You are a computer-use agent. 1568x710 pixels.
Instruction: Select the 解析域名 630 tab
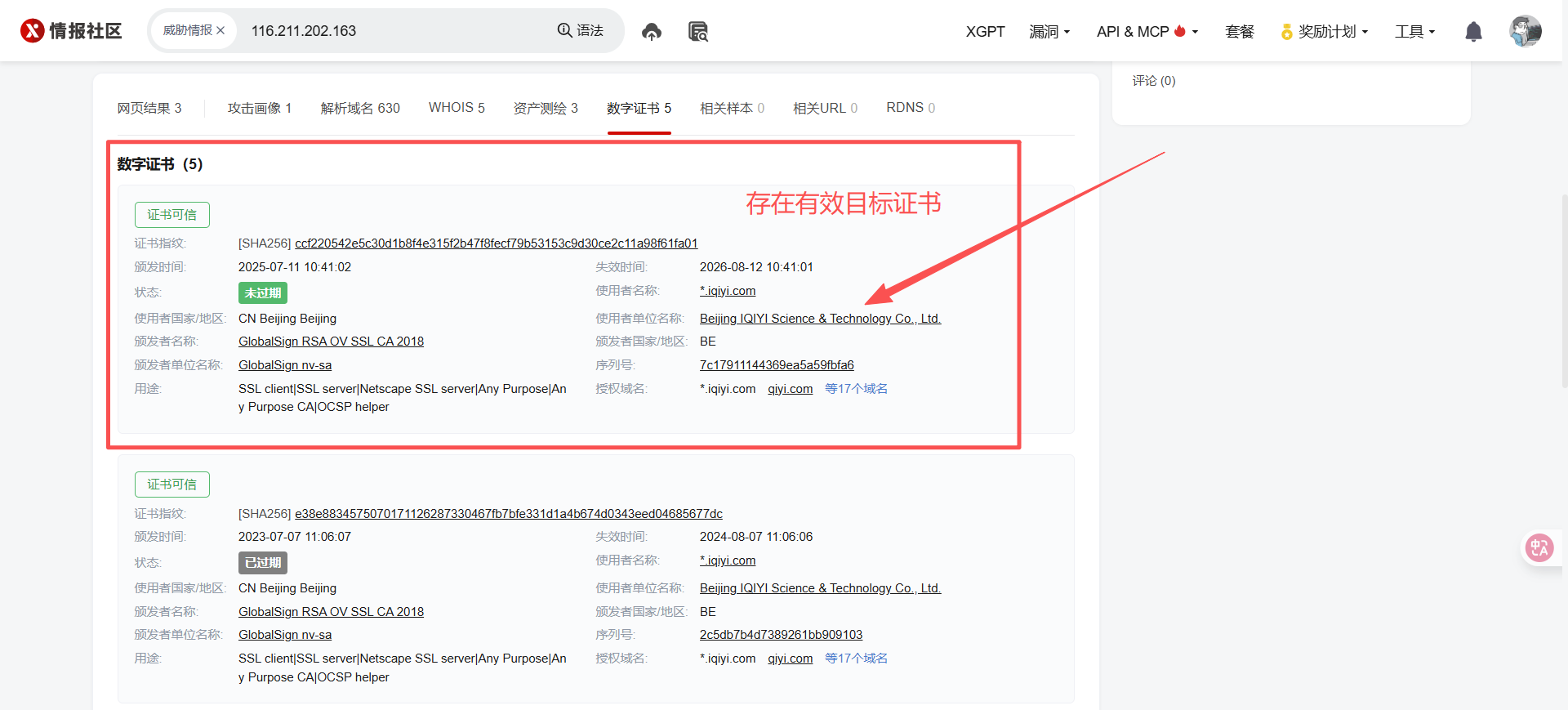(x=360, y=108)
